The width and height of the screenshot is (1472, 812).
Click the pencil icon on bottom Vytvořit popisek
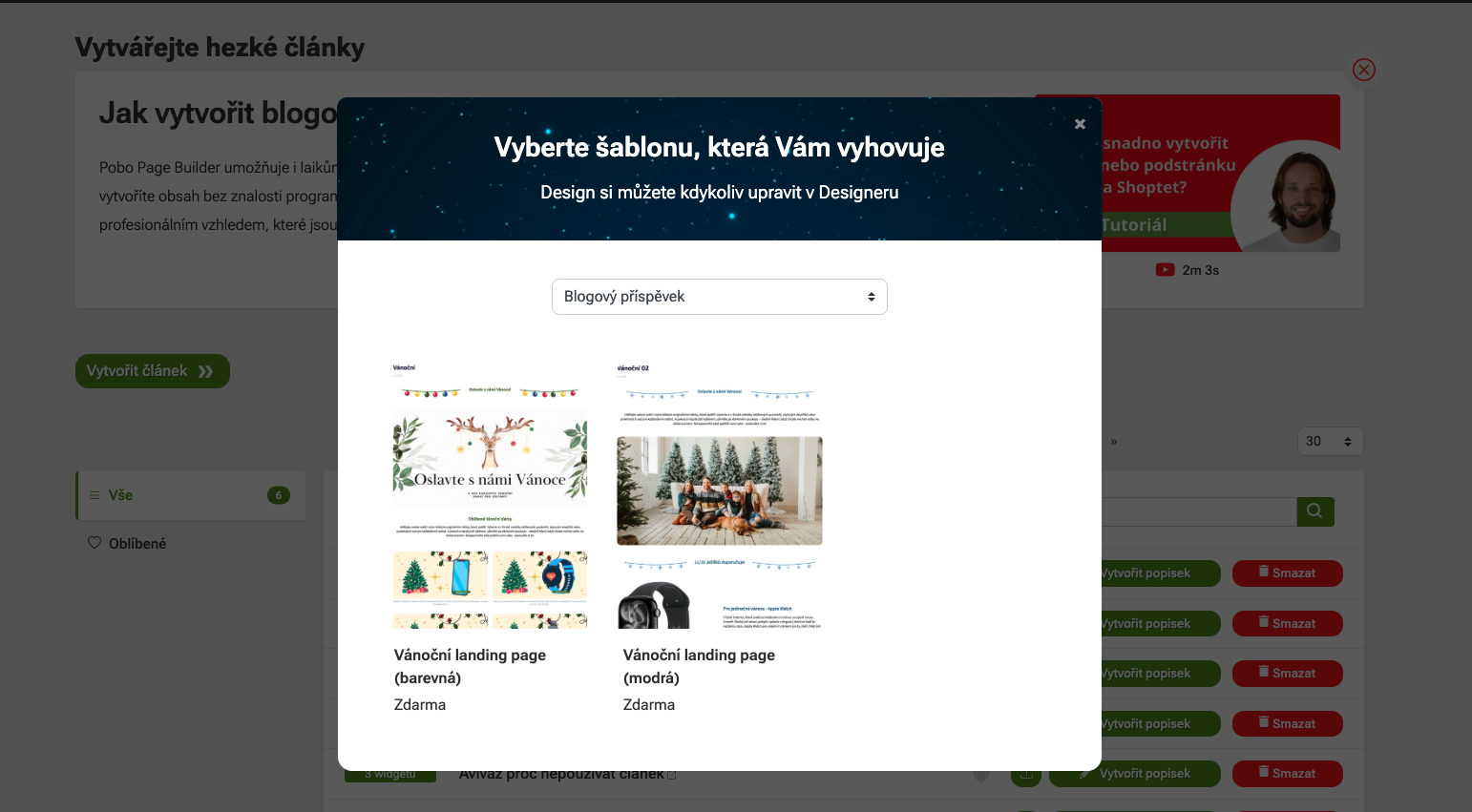1084,774
